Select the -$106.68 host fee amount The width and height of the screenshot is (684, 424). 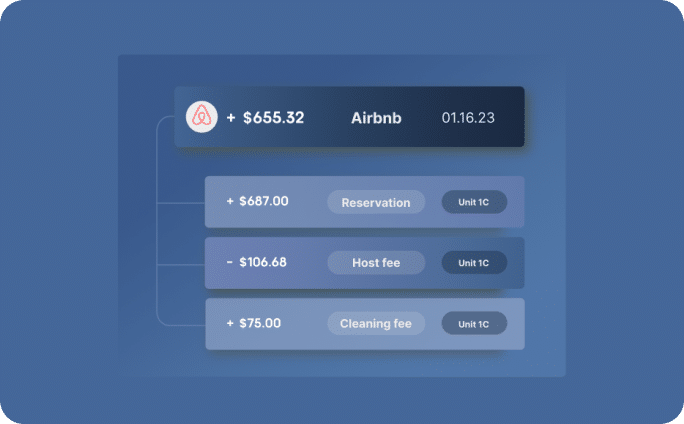[x=256, y=262]
